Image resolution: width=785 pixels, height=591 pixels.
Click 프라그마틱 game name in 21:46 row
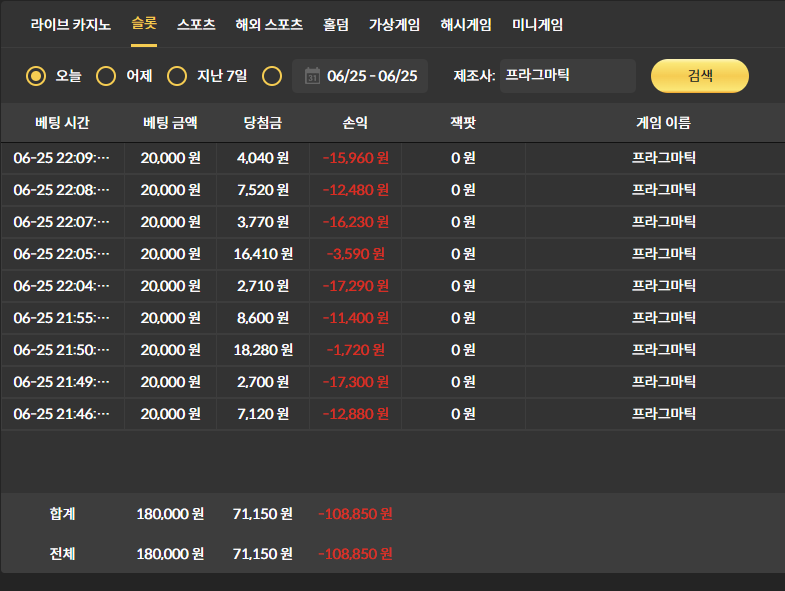click(664, 414)
